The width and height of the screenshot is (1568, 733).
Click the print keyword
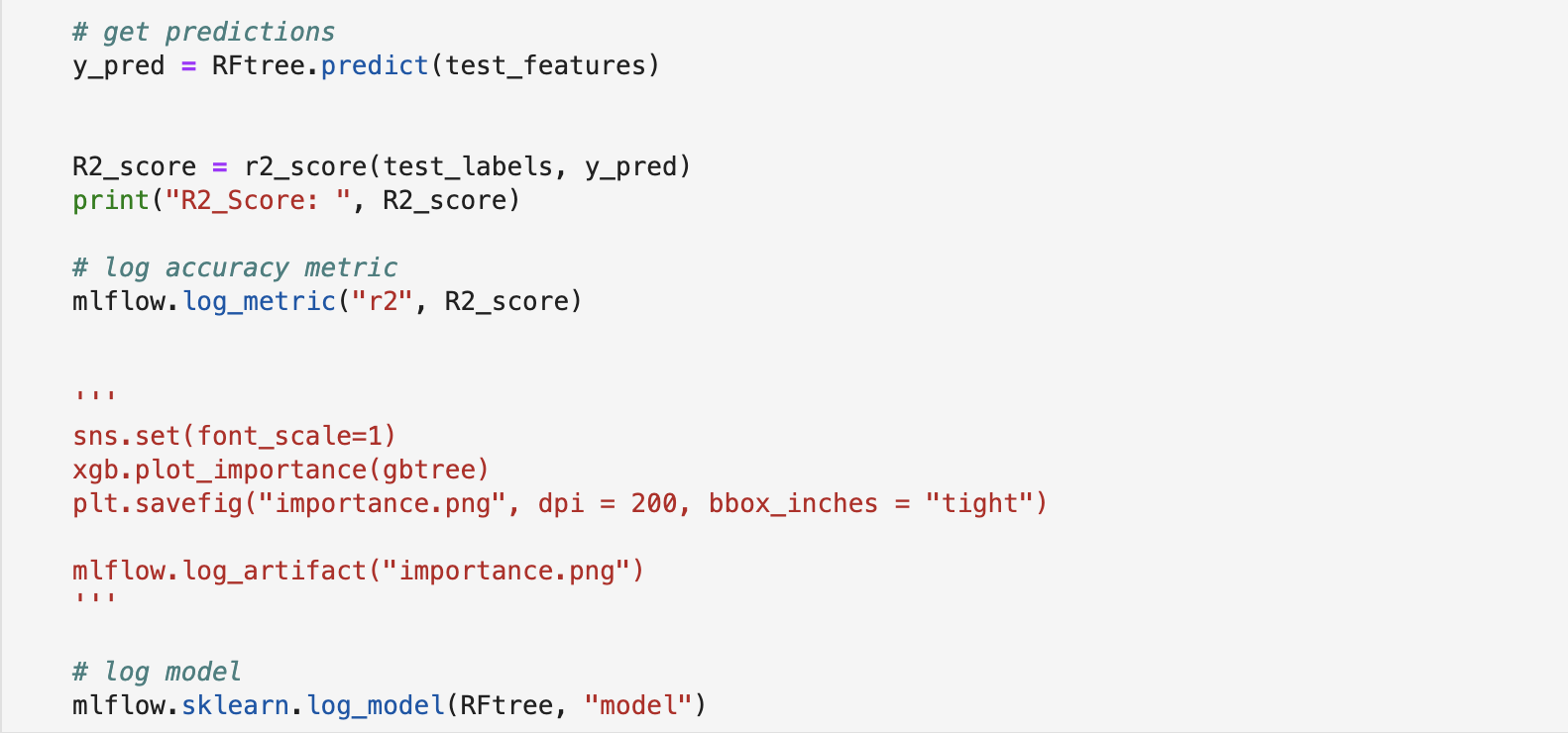point(111,201)
